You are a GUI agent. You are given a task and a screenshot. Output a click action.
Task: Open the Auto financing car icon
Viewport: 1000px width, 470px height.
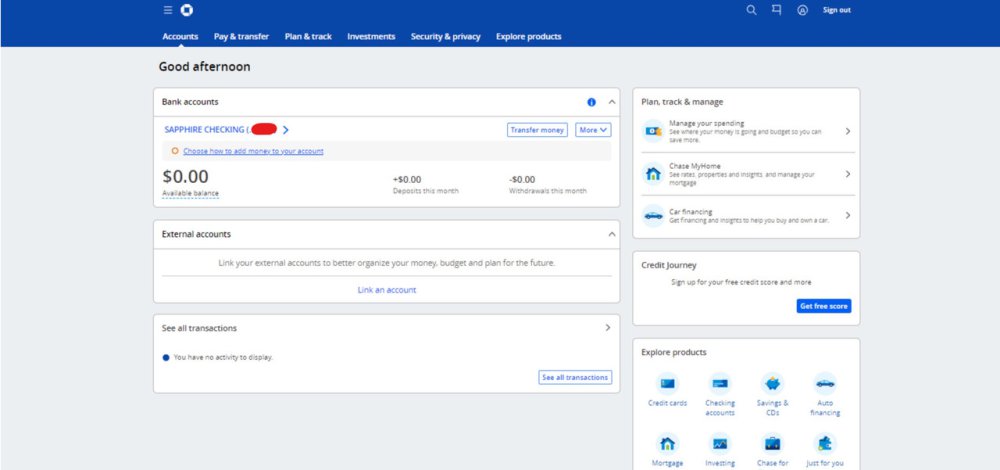pyautogui.click(x=825, y=383)
